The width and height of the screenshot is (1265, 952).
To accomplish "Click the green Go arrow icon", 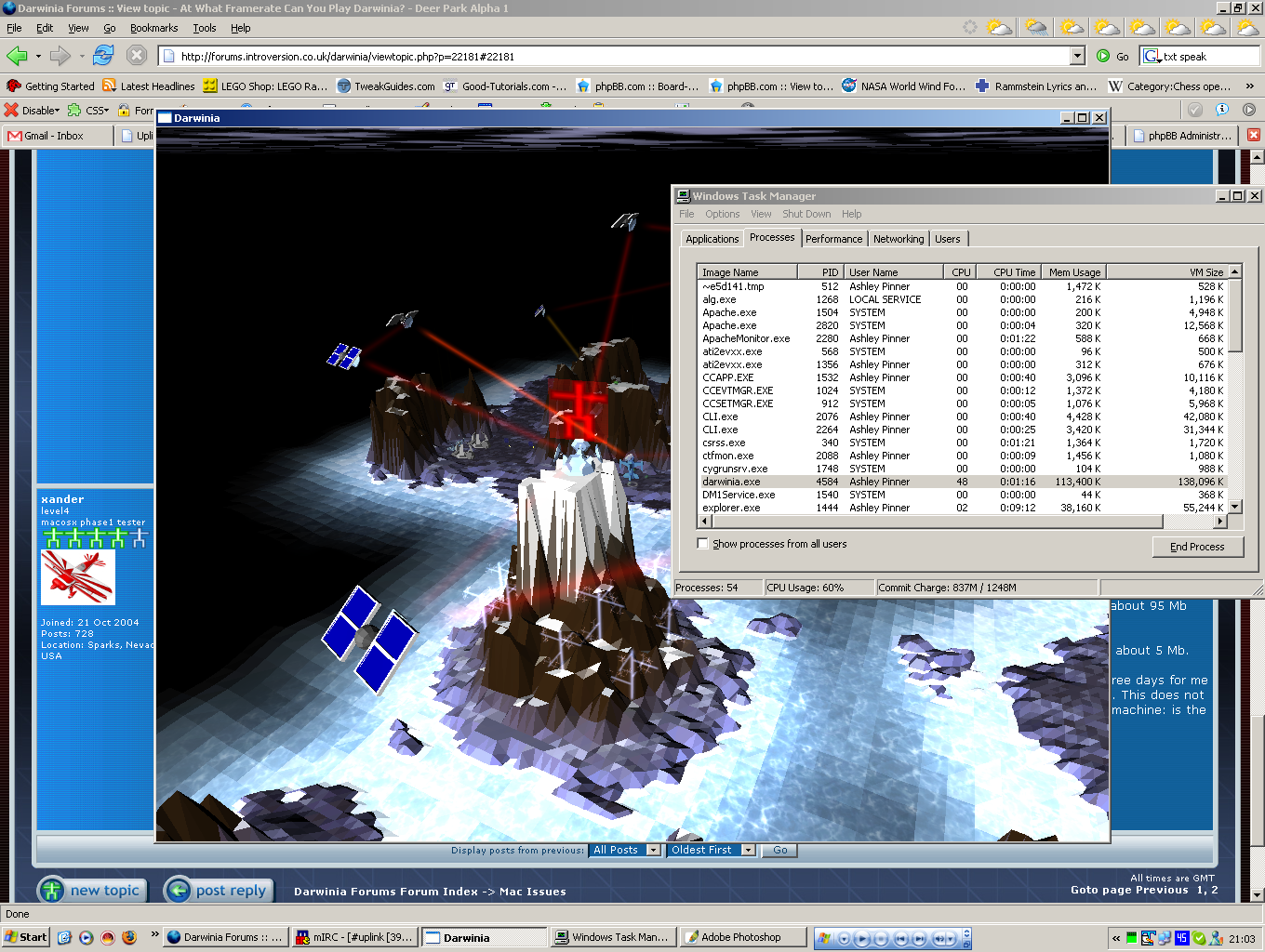I will click(x=1103, y=56).
